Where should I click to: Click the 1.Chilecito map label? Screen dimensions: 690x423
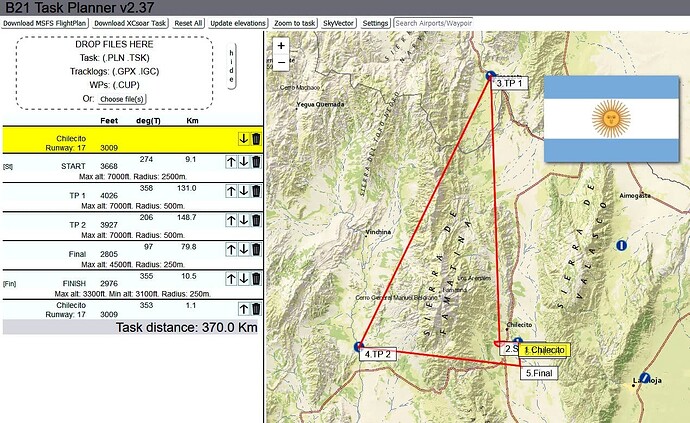[x=544, y=350]
